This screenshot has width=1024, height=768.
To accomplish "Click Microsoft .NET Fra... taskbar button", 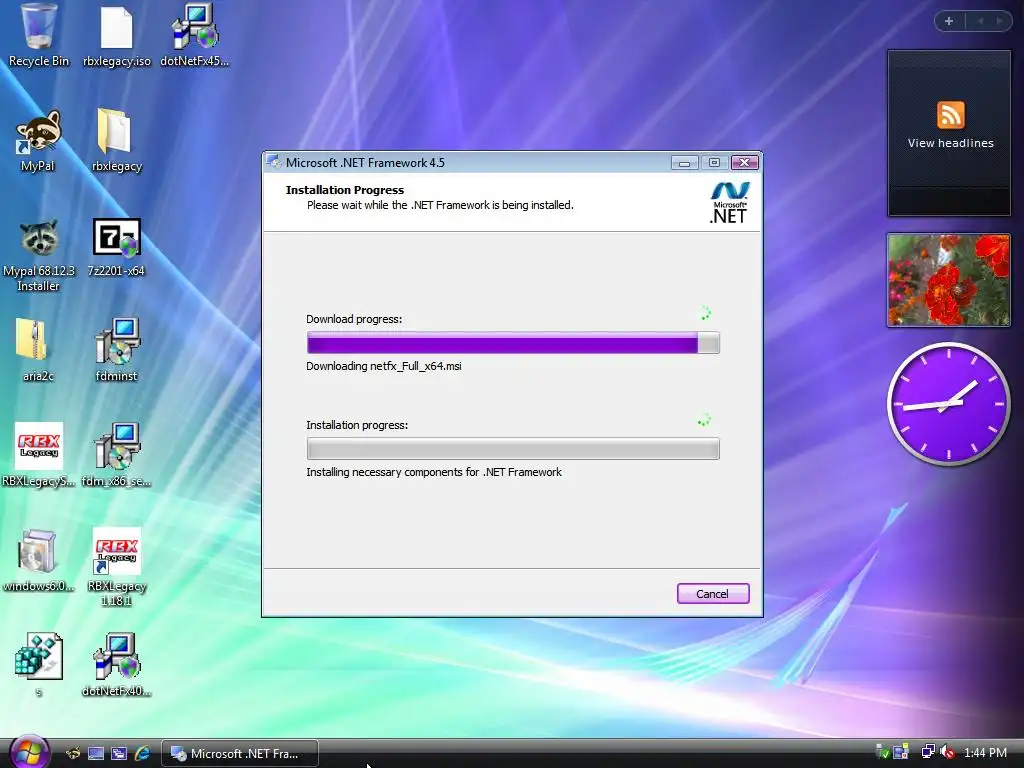I will (240, 754).
